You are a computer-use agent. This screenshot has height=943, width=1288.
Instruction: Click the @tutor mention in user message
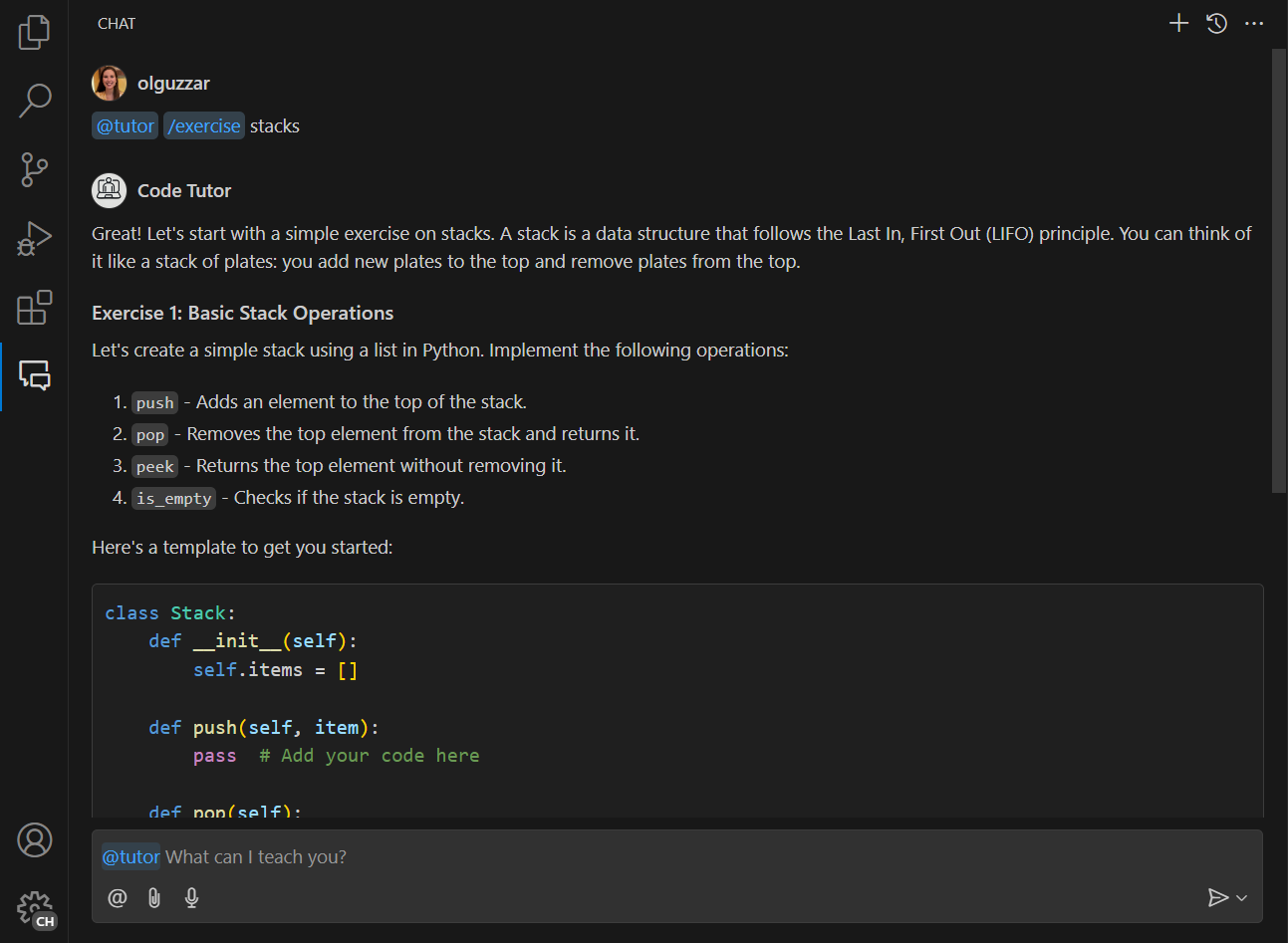click(x=126, y=126)
